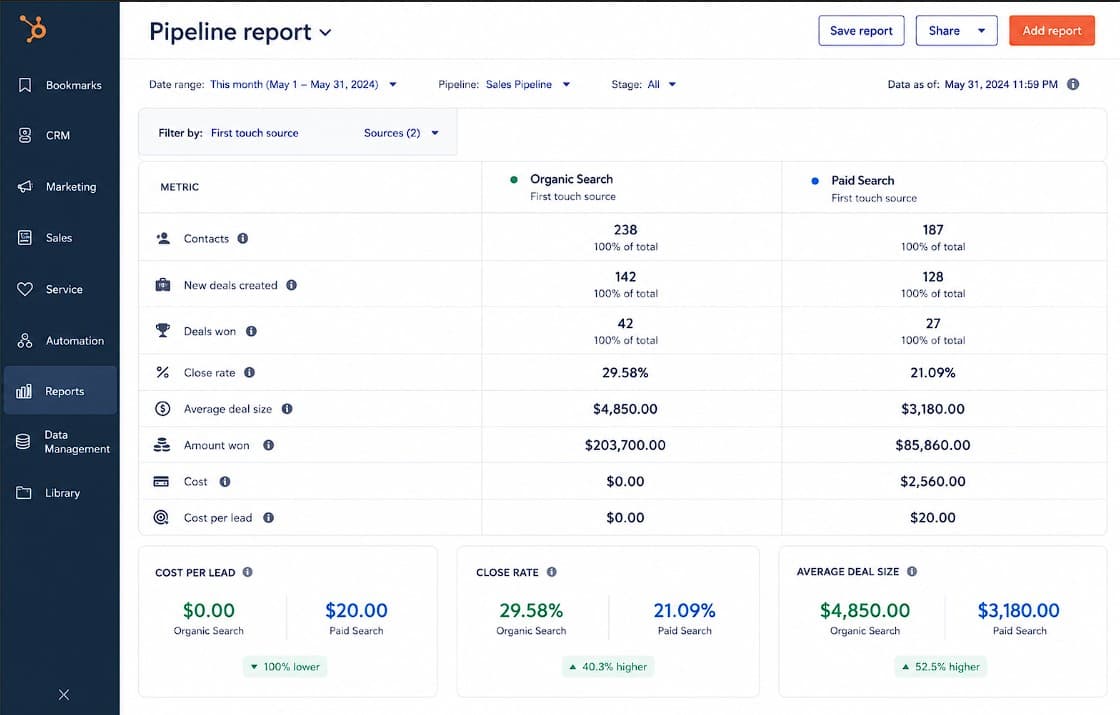The height and width of the screenshot is (715, 1120).
Task: Open the Sales sidebar section
Action: (60, 238)
